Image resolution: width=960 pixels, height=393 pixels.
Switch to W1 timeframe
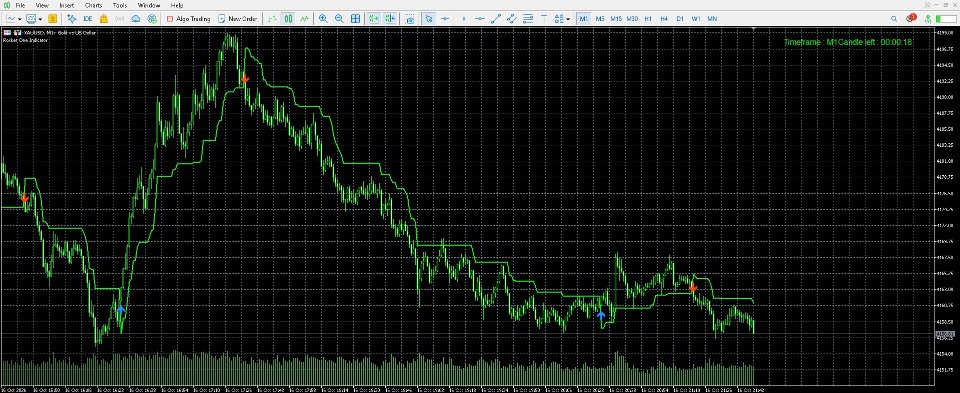tap(696, 18)
